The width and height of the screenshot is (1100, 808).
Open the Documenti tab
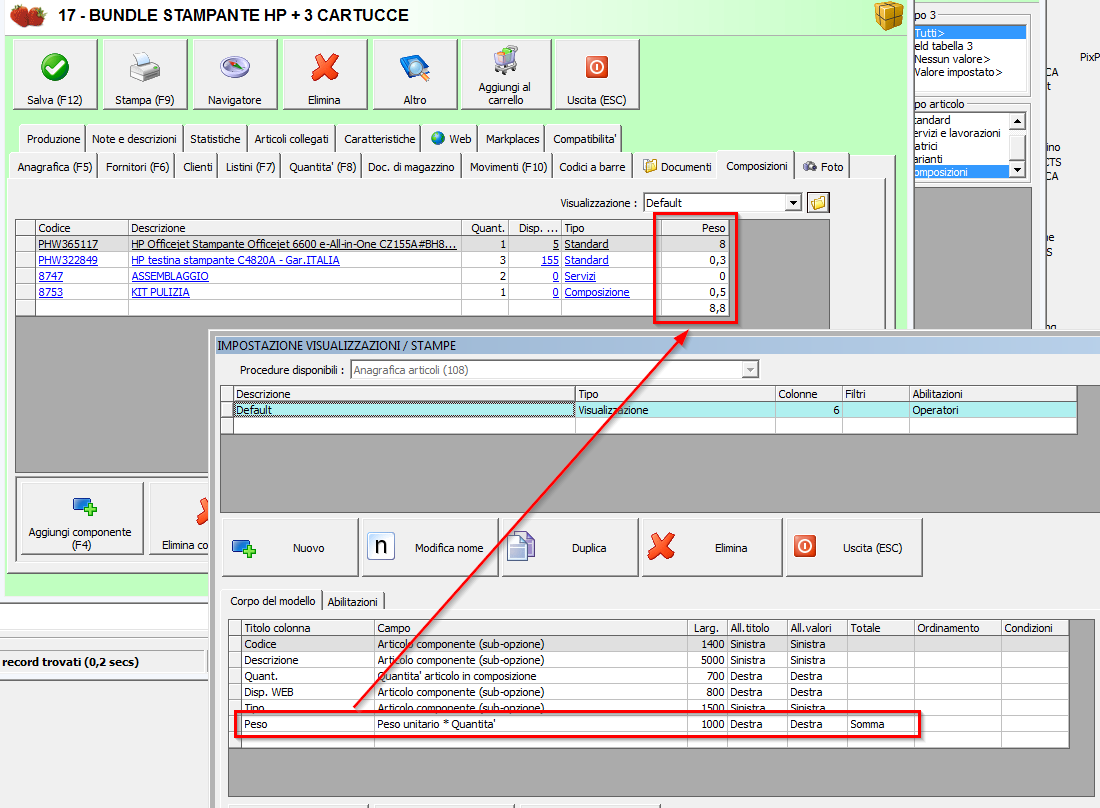point(677,167)
